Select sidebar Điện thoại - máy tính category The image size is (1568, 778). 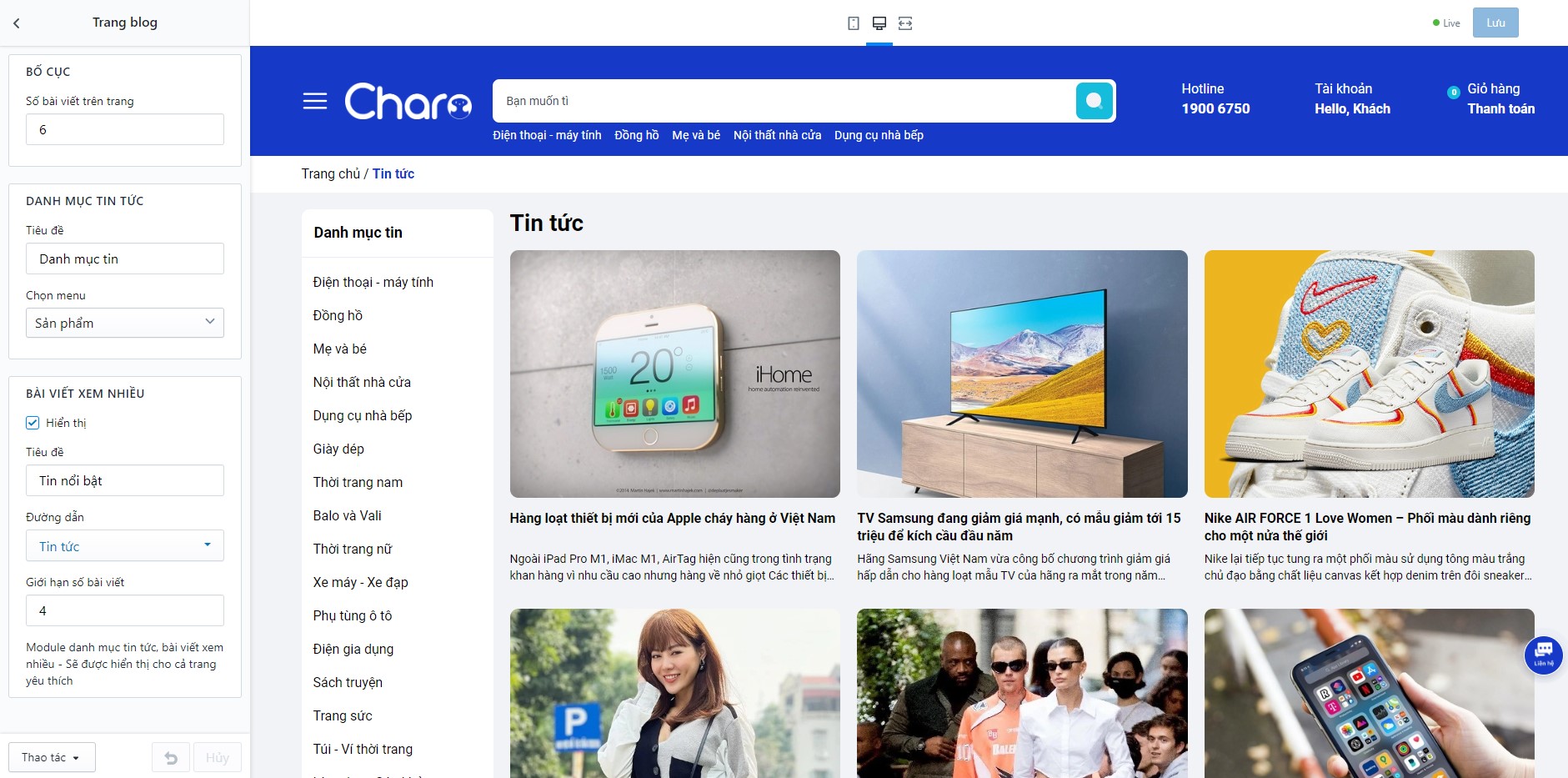373,282
